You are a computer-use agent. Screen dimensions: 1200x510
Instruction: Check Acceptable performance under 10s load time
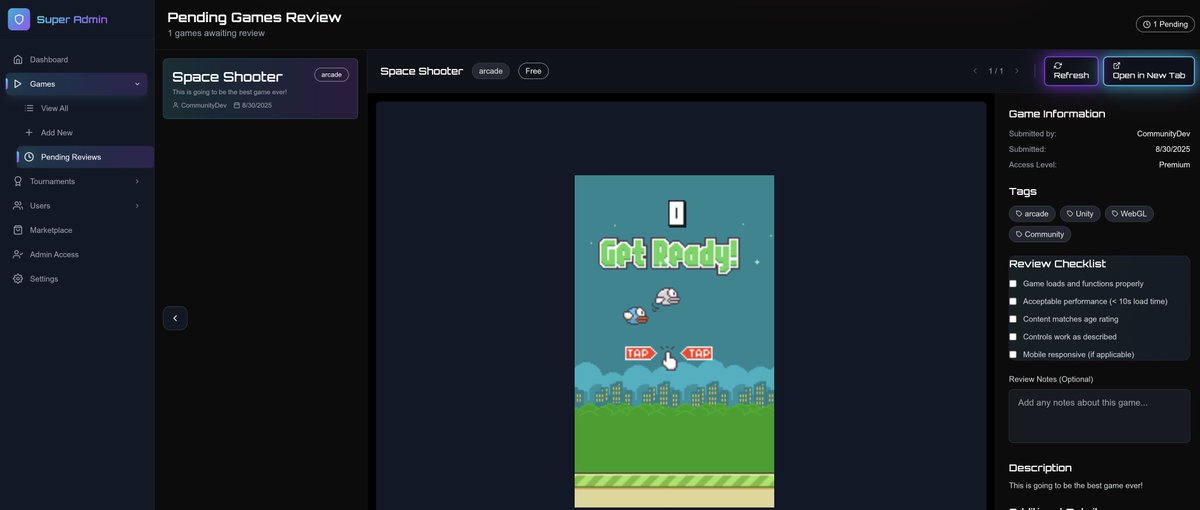pos(1013,301)
